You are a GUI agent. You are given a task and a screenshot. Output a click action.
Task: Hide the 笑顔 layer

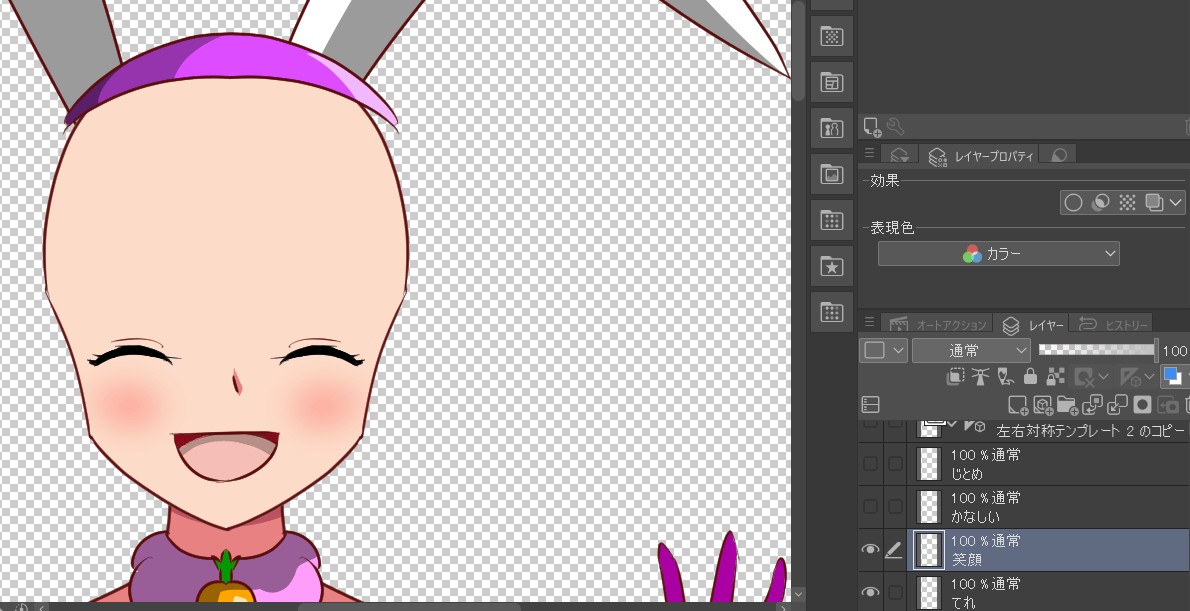869,549
